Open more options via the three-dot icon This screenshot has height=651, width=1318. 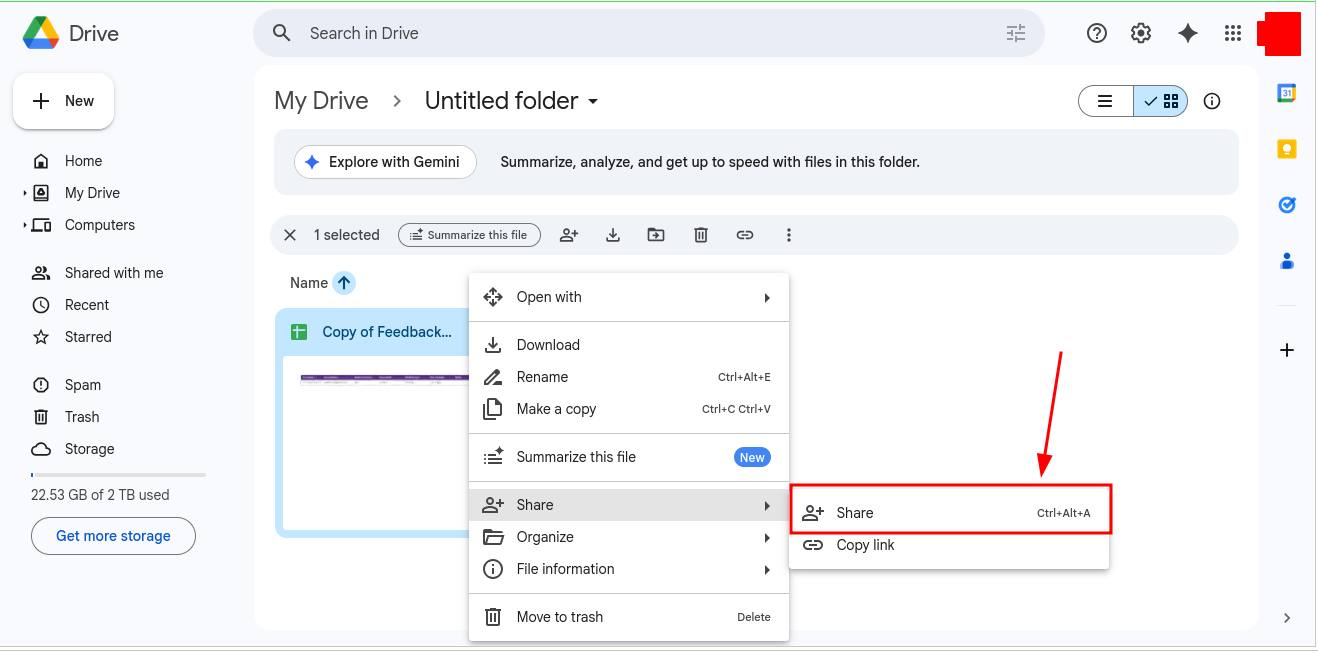click(789, 234)
